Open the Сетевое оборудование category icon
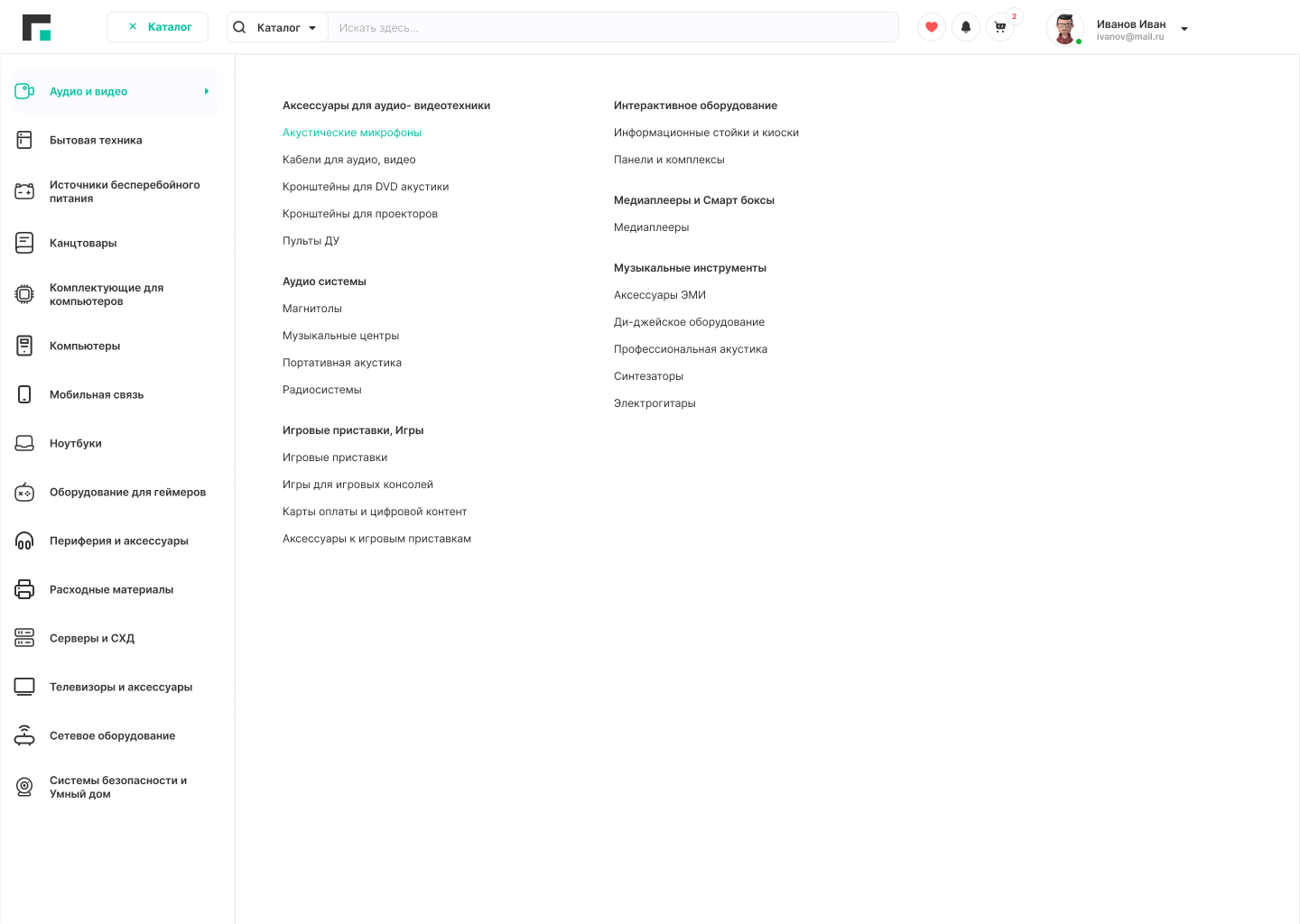The image size is (1300, 924). pyautogui.click(x=23, y=735)
